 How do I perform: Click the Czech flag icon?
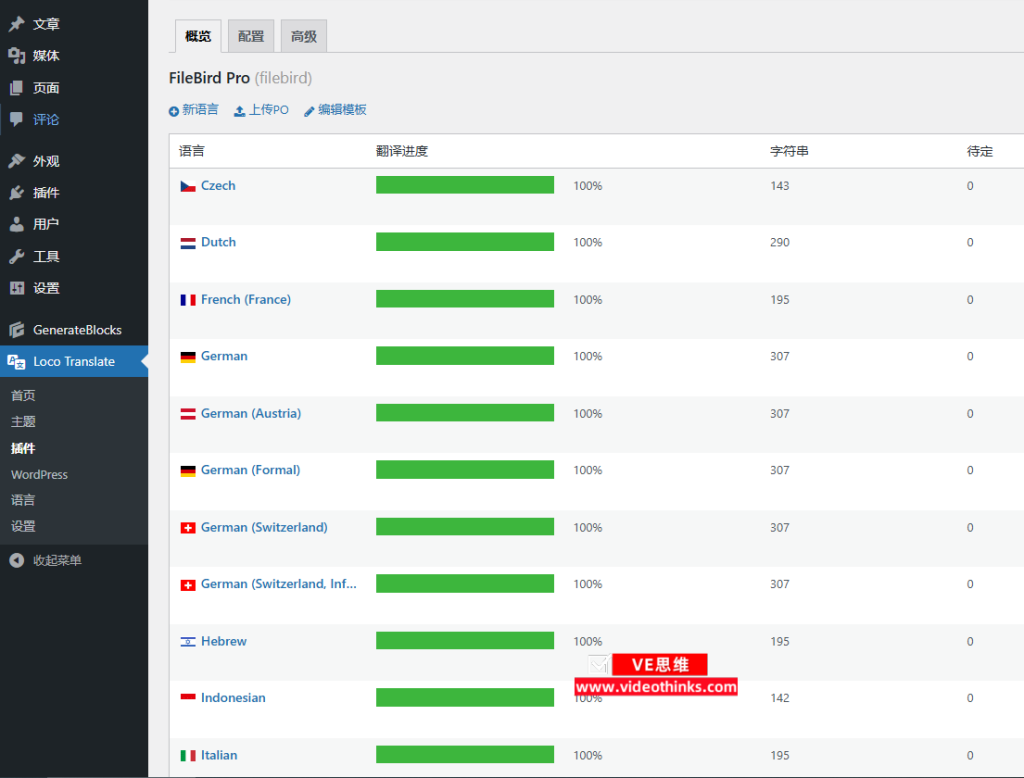pos(188,186)
